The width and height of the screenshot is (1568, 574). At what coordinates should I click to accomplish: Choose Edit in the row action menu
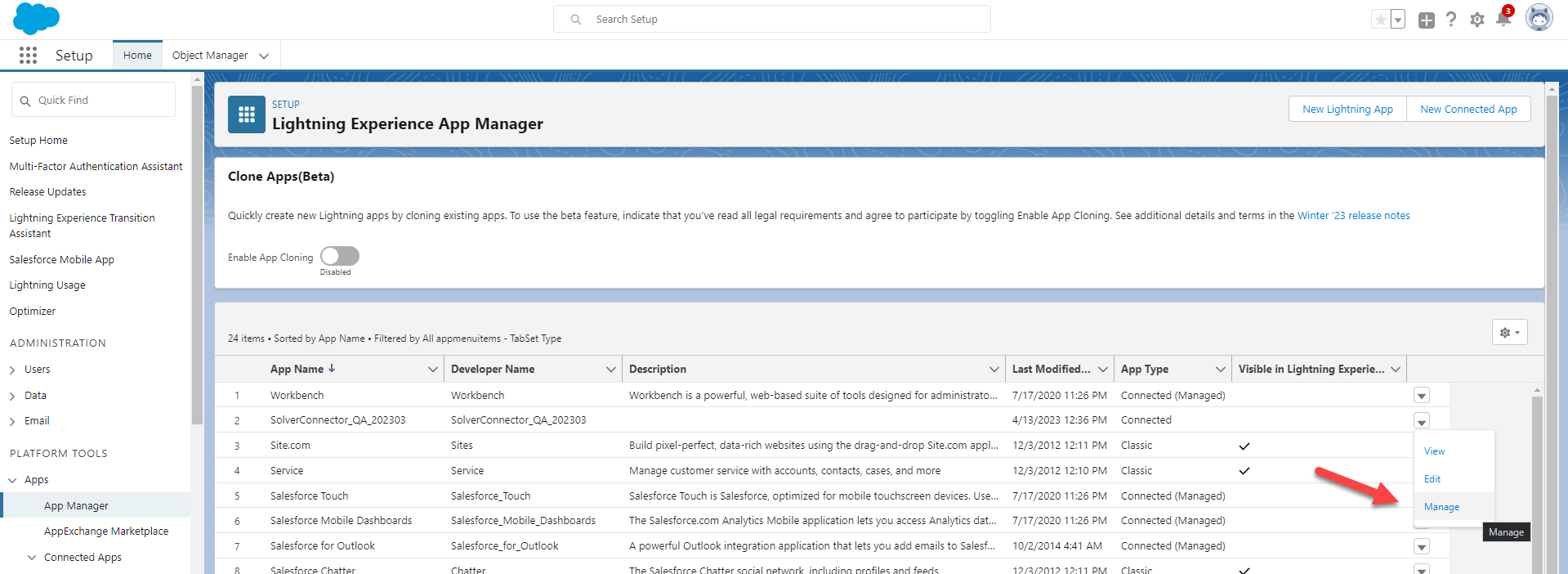pyautogui.click(x=1432, y=479)
